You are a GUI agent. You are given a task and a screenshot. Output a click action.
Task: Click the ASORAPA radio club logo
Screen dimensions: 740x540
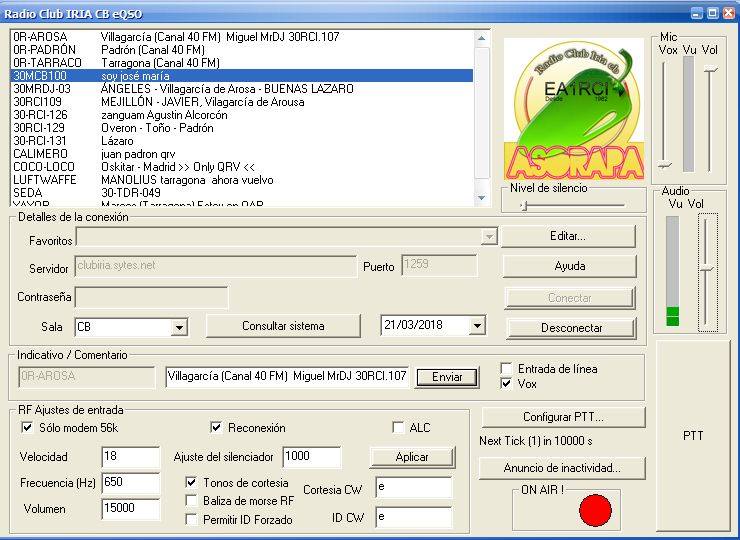[x=574, y=108]
